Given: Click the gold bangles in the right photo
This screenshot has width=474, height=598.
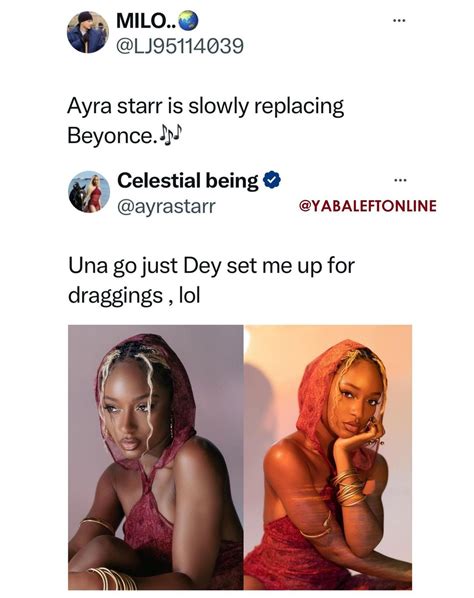Looking at the screenshot, I should pyautogui.click(x=349, y=487).
